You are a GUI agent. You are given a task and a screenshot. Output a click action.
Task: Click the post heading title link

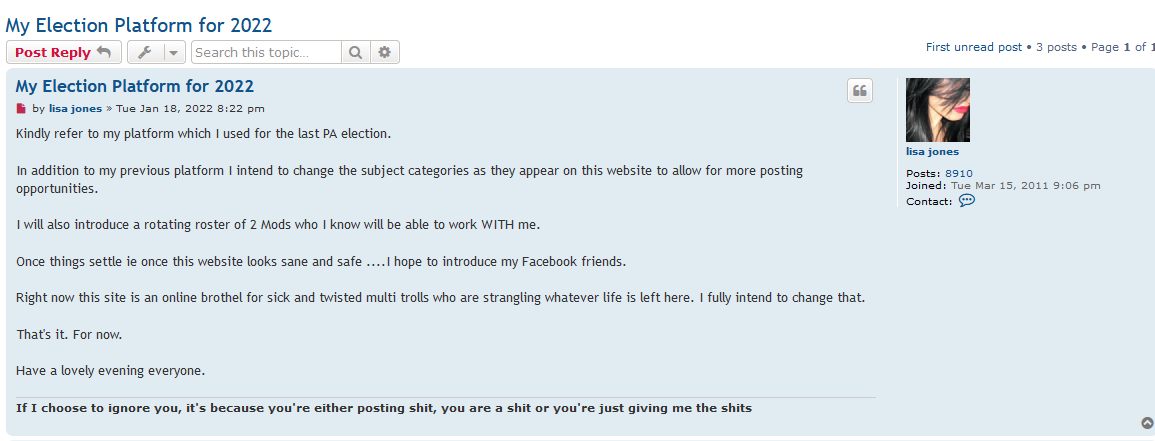135,86
